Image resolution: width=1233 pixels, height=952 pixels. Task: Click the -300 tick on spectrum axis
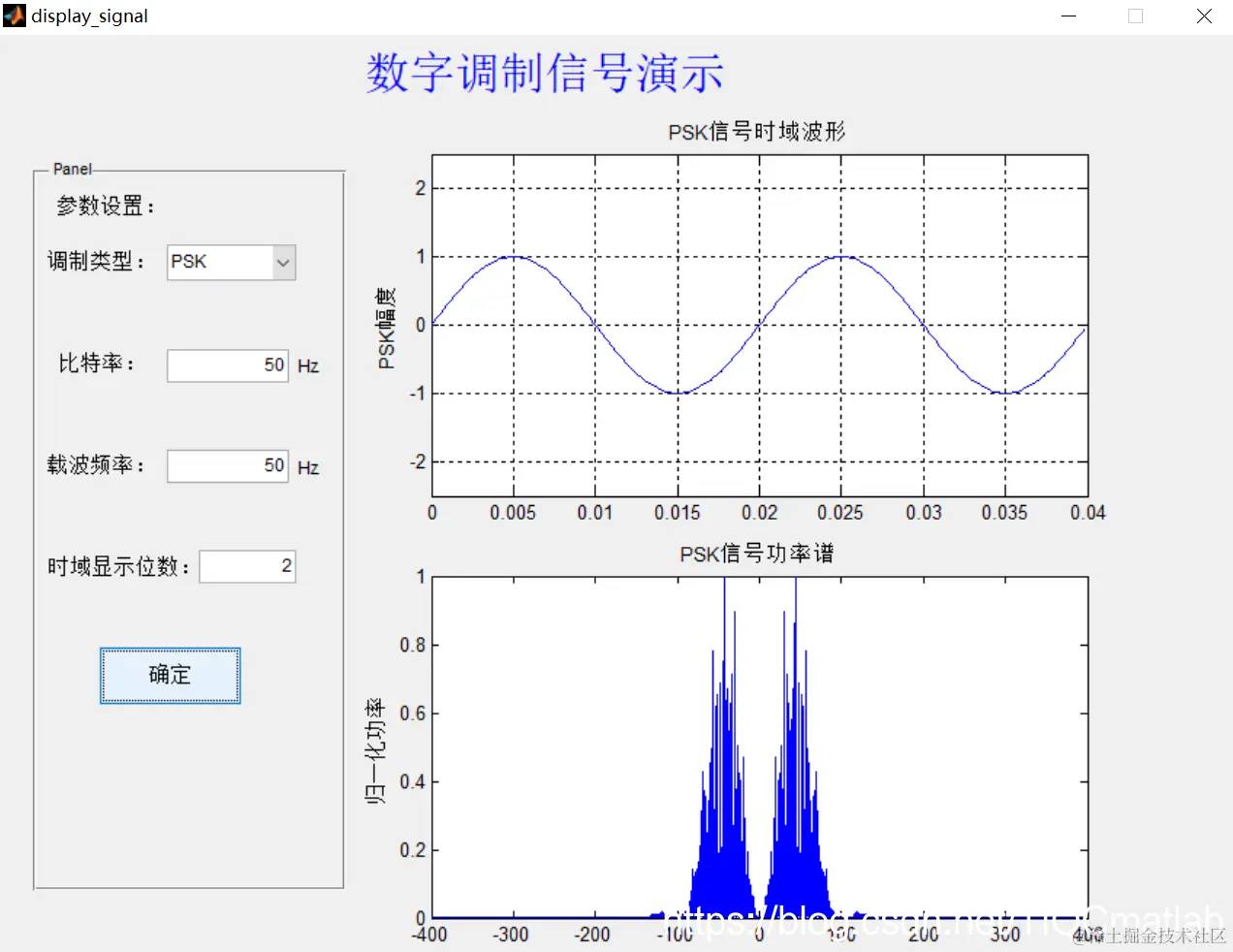tap(511, 935)
